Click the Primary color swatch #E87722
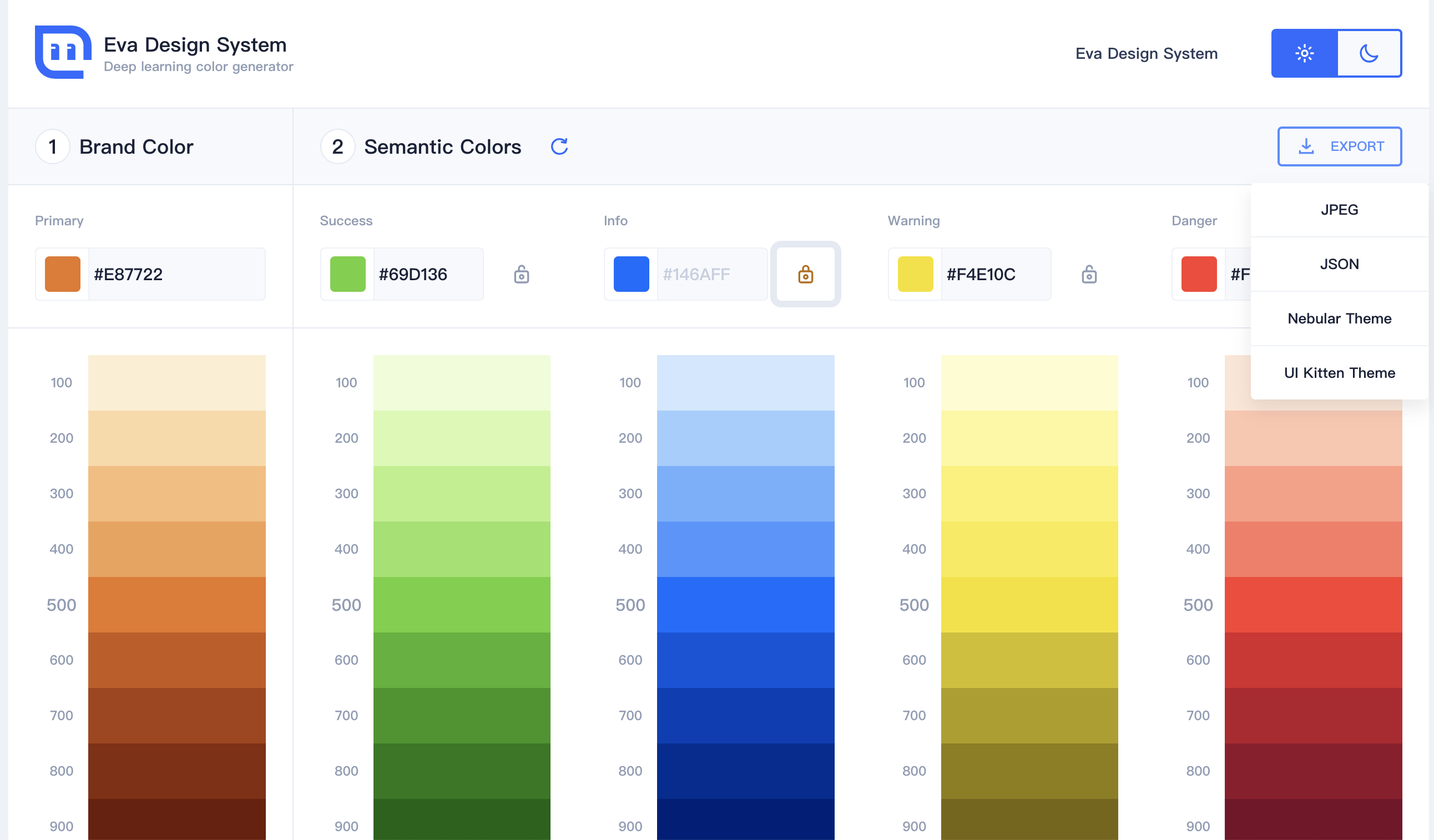The height and width of the screenshot is (840, 1434). pos(62,273)
